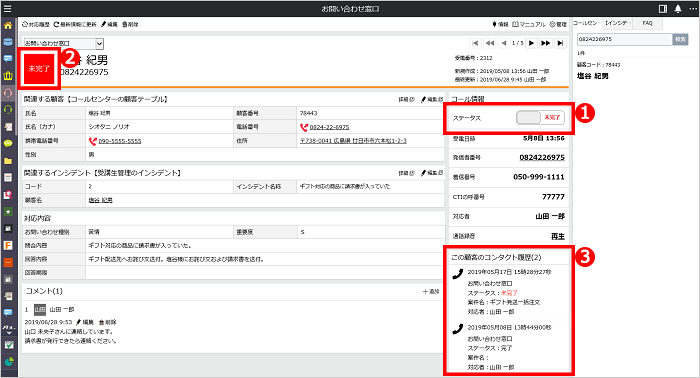This screenshot has height=378, width=700.
Task: Open the 顧客名 link 塩谷 紀男 in the incident section
Action: (100, 200)
